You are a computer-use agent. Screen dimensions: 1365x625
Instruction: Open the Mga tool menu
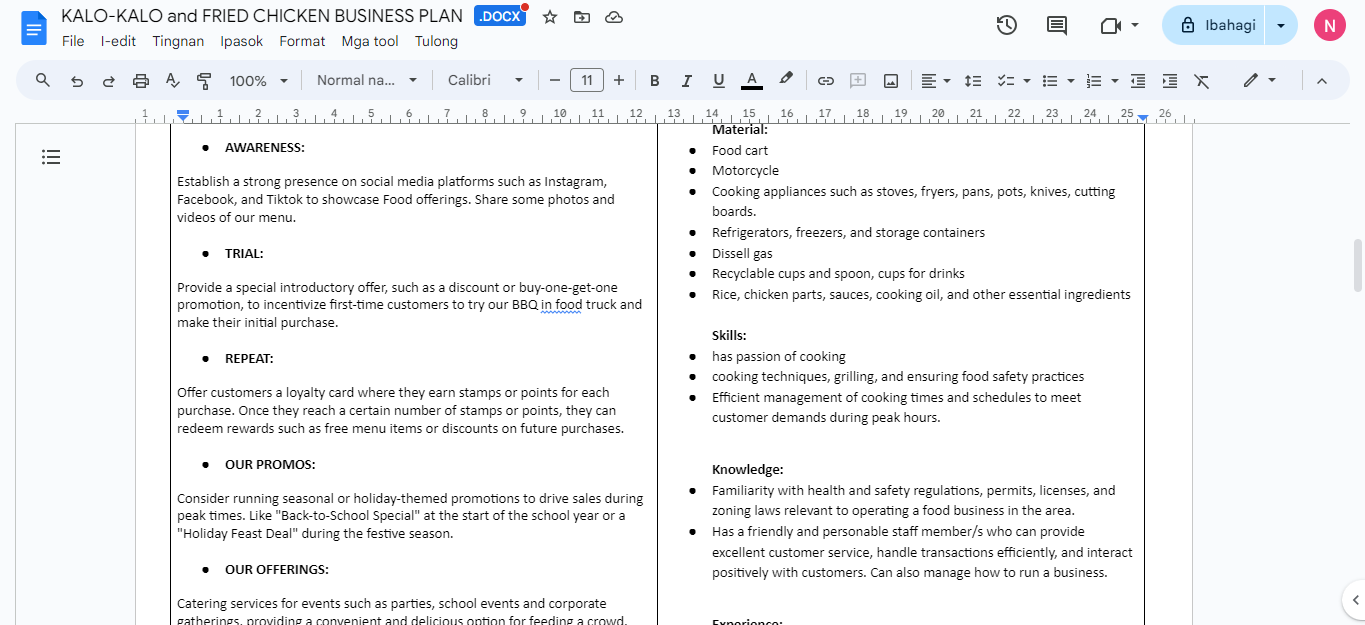[x=370, y=41]
